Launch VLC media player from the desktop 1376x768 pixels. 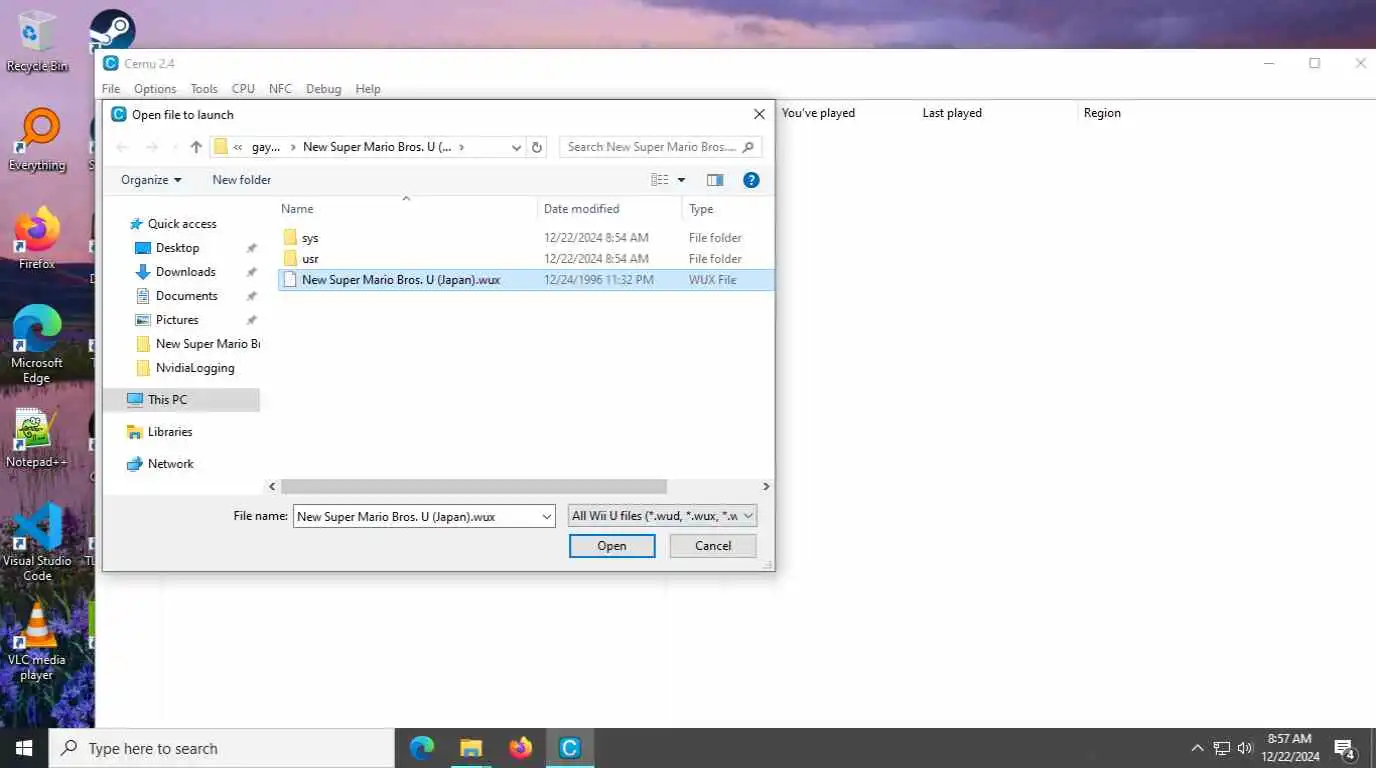pos(37,641)
